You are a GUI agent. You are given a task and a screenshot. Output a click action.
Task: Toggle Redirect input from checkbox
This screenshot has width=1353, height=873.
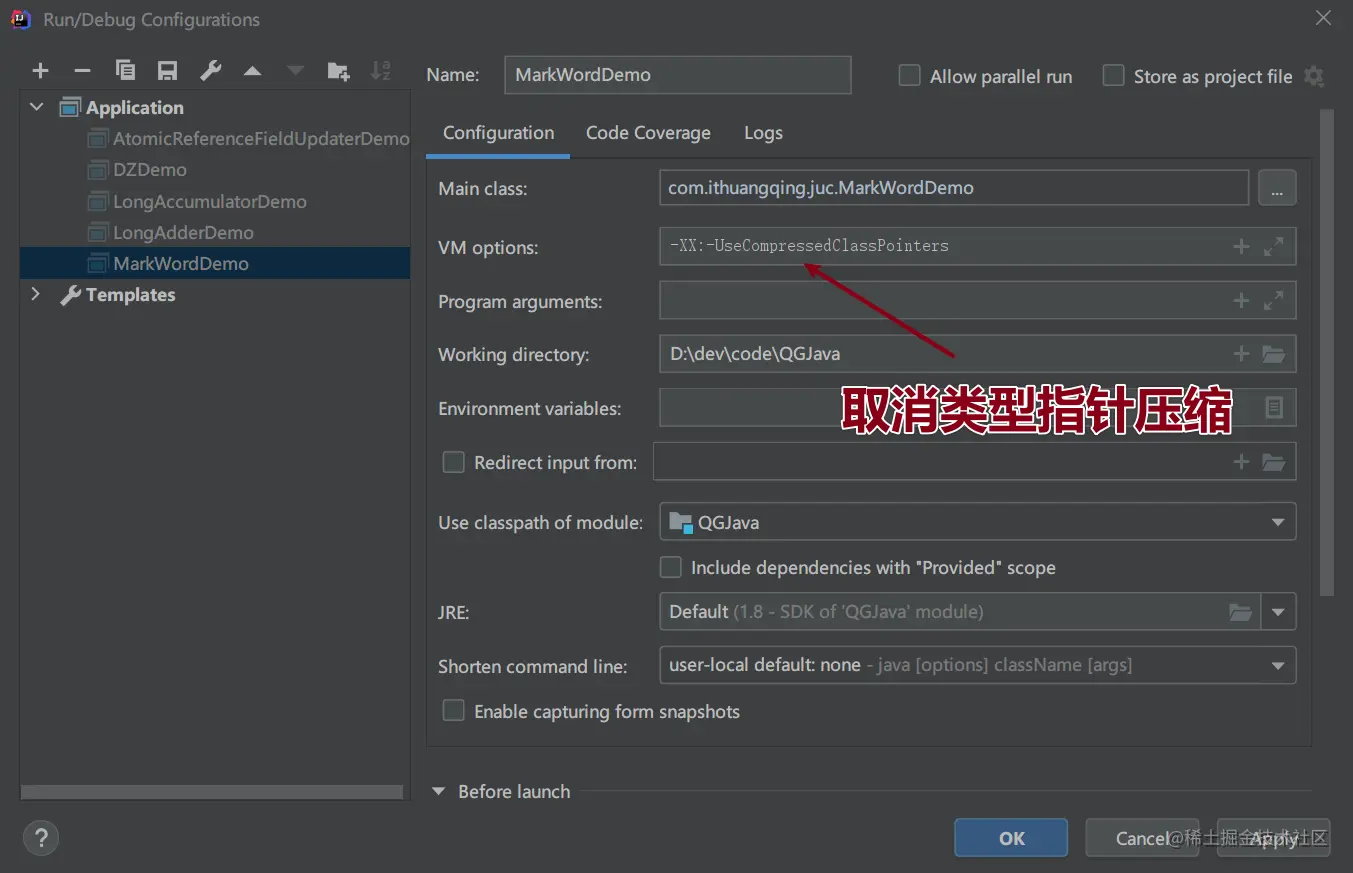[454, 462]
